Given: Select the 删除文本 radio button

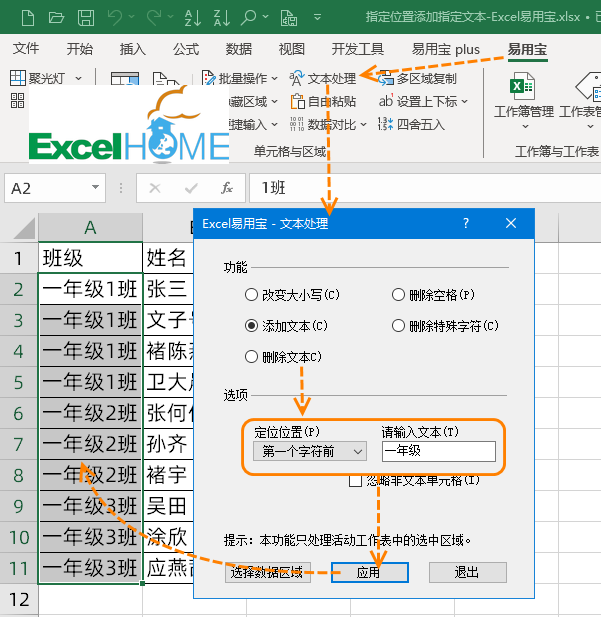Looking at the screenshot, I should [251, 357].
